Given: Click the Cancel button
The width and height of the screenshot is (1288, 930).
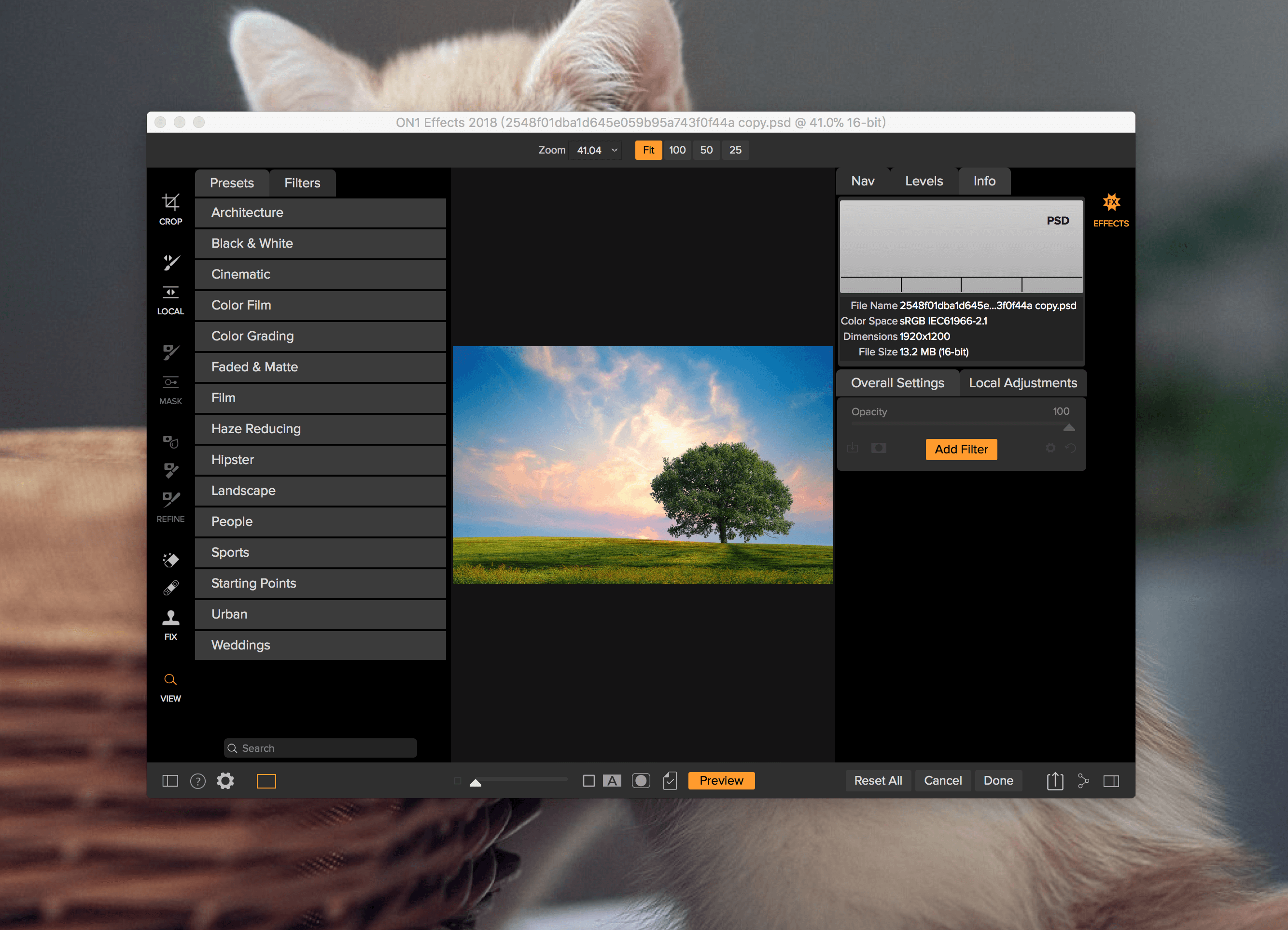Looking at the screenshot, I should pos(943,781).
